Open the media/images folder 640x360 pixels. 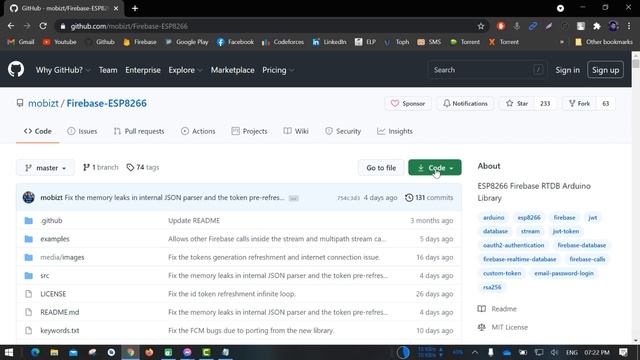[62, 257]
